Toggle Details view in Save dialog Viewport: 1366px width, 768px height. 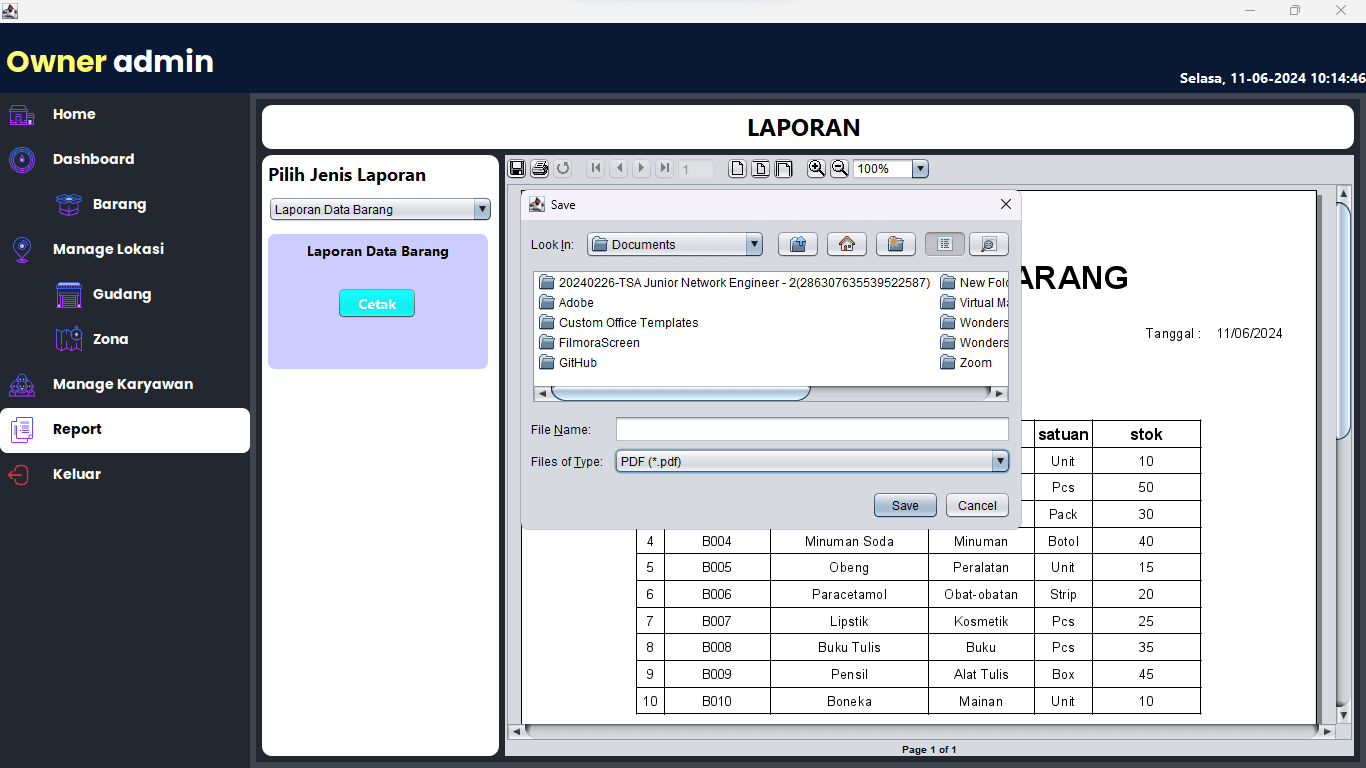988,244
